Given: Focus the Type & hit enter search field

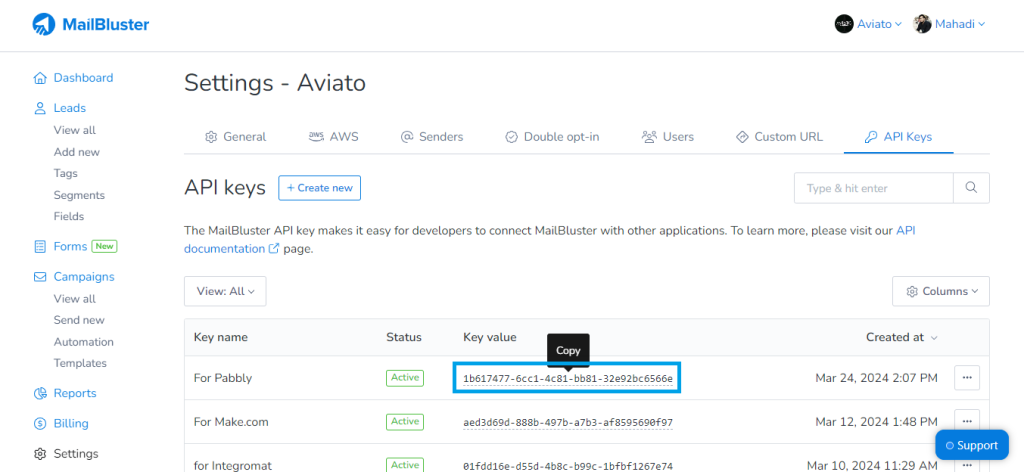Looking at the screenshot, I should click(x=874, y=188).
